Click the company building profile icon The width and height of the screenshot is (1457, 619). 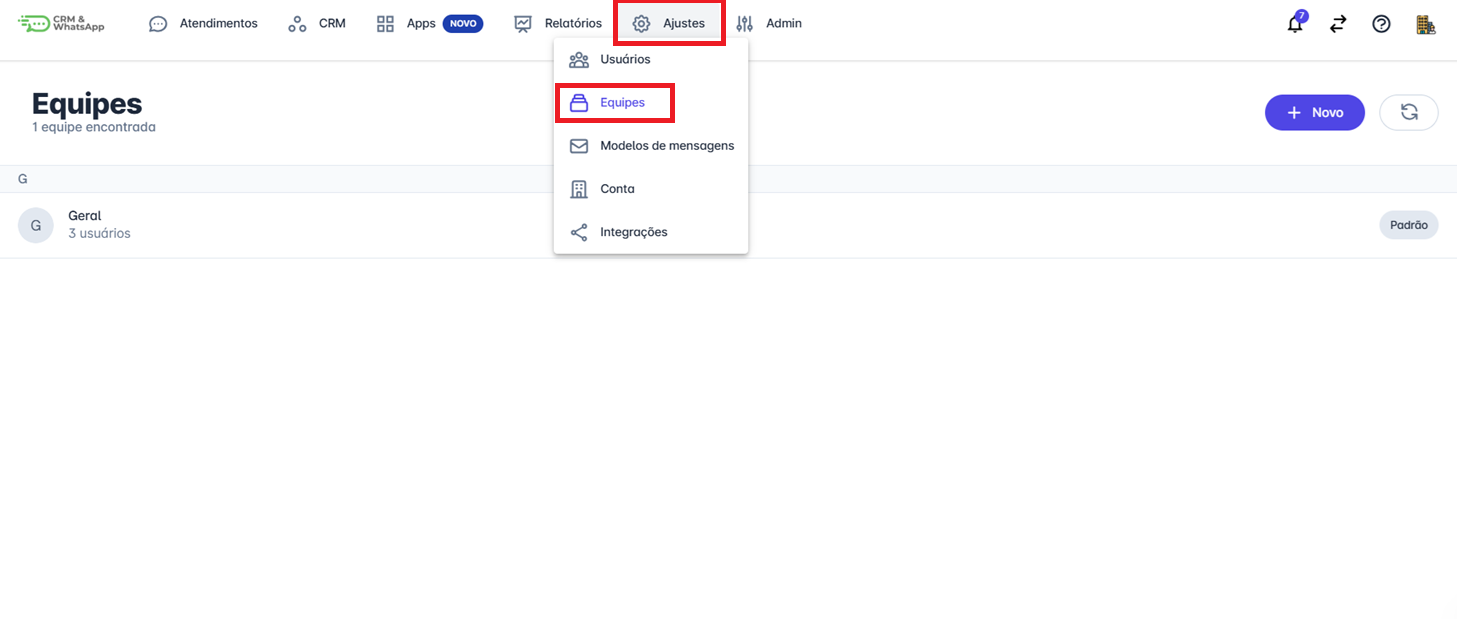coord(1426,24)
